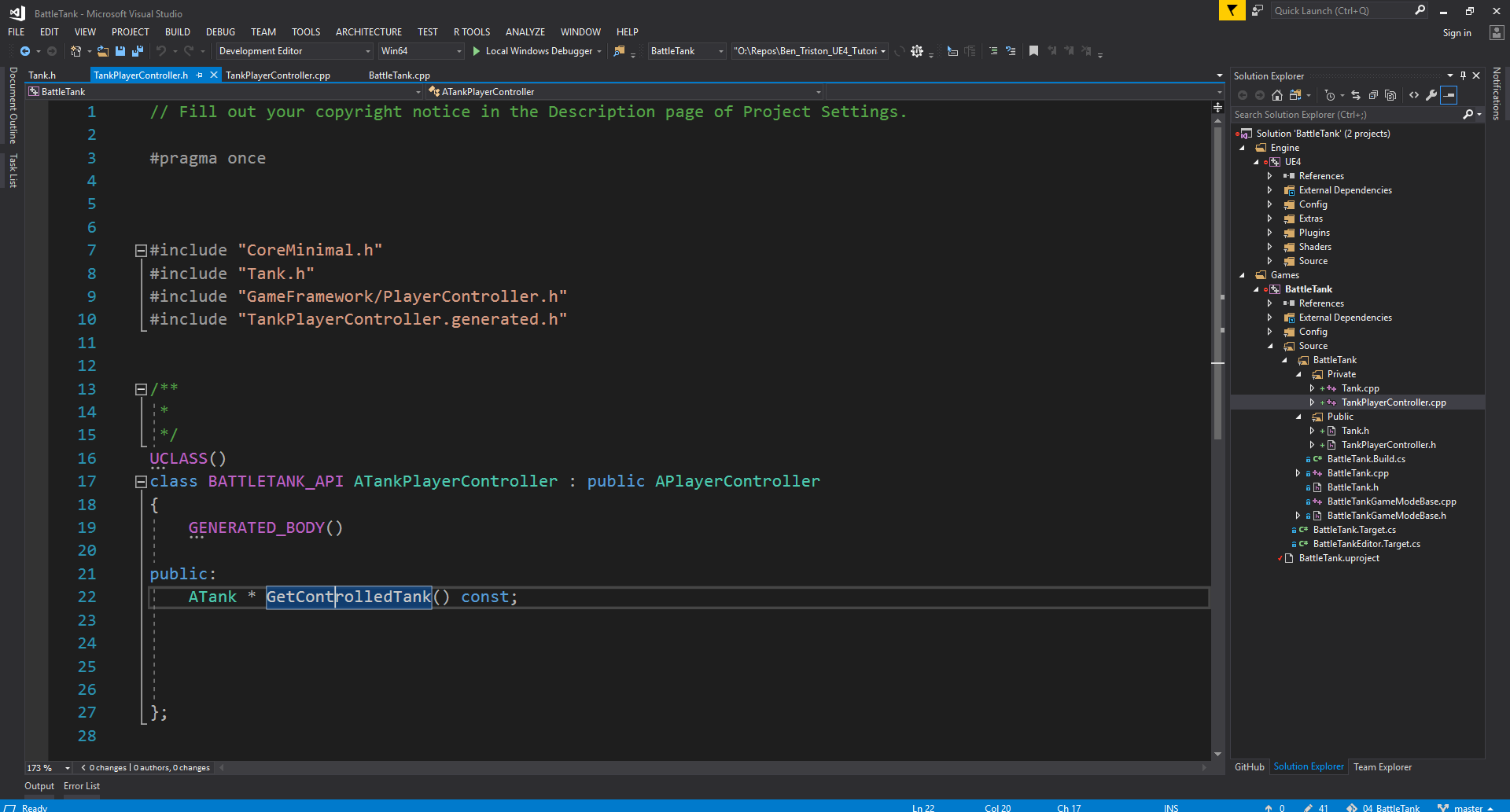Click the 04_BattleTank repository in status bar
The image size is (1510, 812).
pyautogui.click(x=1383, y=807)
